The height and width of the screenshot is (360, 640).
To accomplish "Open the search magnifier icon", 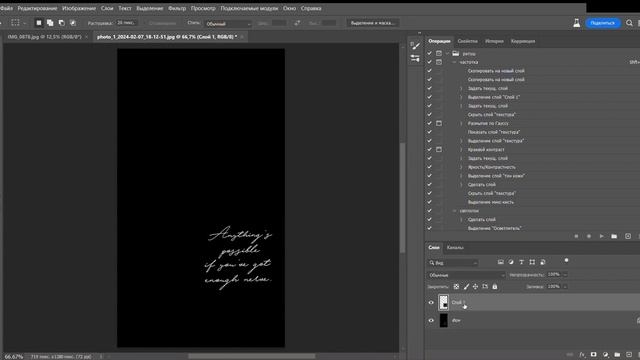I will pyautogui.click(x=629, y=23).
